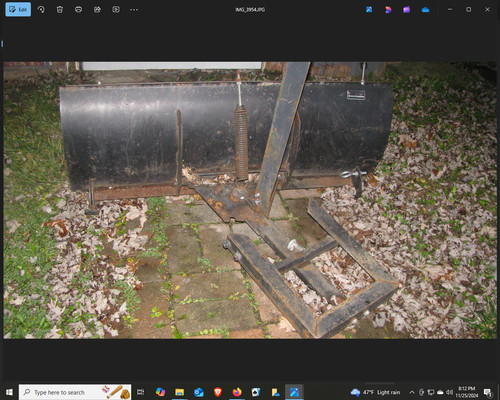Viewport: 500px width, 400px height.
Task: Open Task View on the taskbar
Action: point(141,392)
